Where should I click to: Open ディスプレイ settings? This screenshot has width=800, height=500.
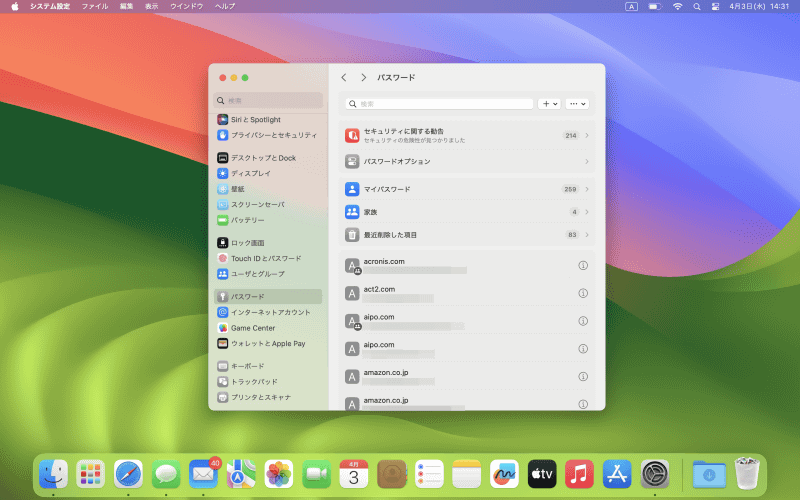[268, 173]
